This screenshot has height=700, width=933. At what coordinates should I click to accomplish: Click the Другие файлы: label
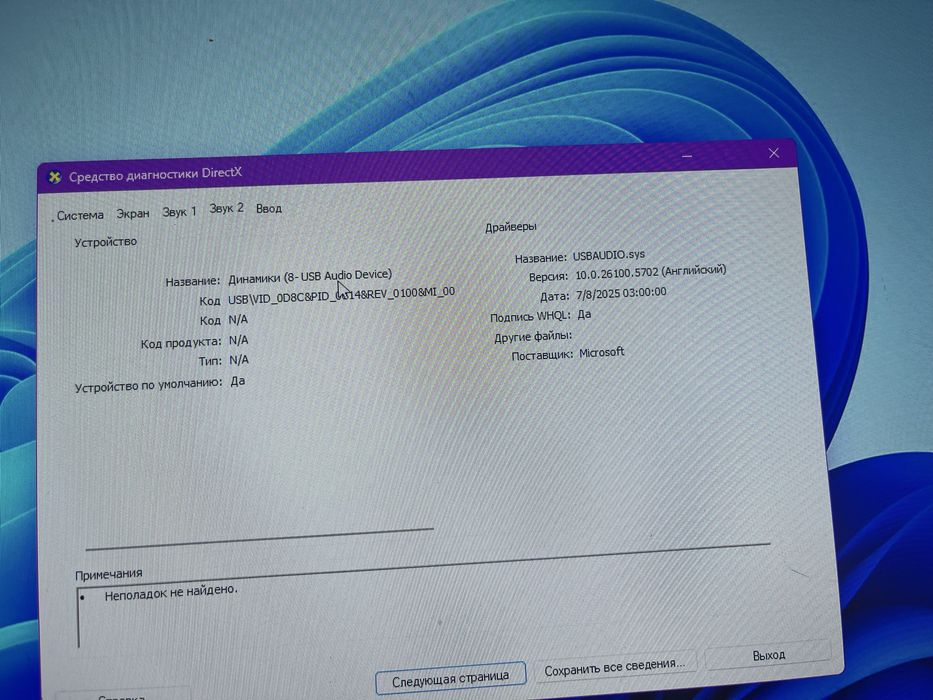point(533,337)
